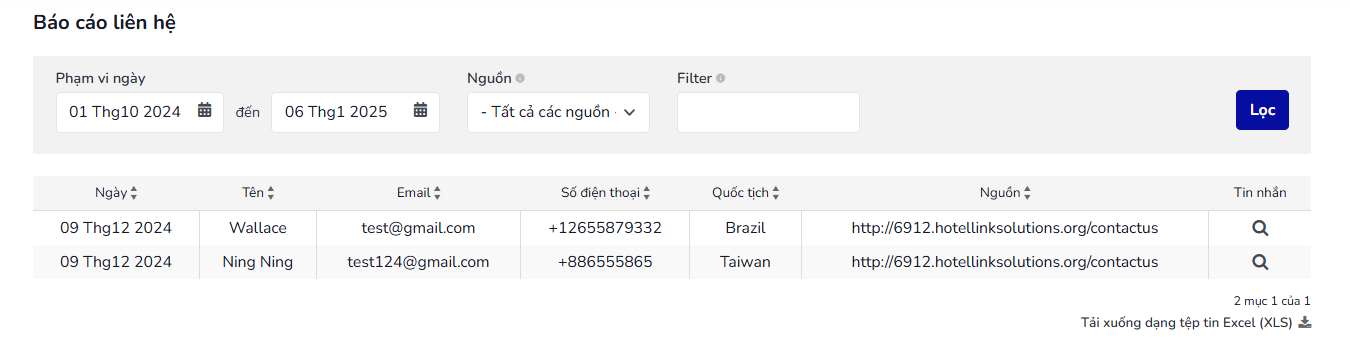Image resolution: width=1350 pixels, height=361 pixels.
Task: View Ning Ning's message with magnifier icon
Action: click(1260, 262)
